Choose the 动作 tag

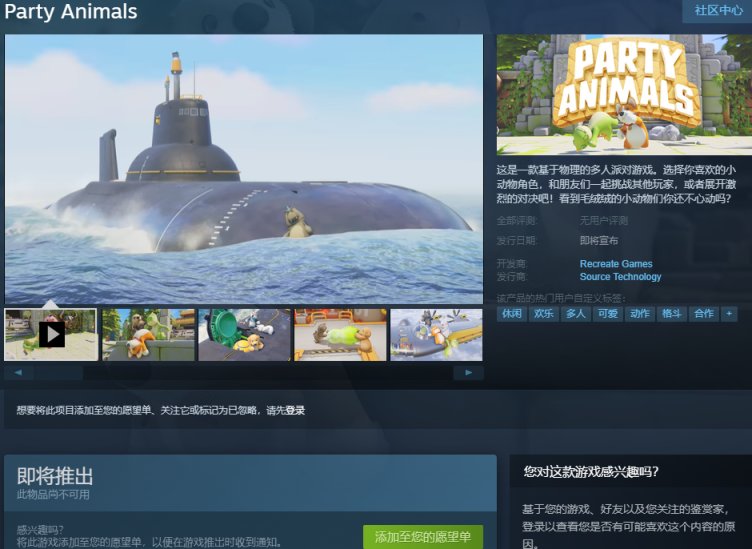tap(640, 313)
